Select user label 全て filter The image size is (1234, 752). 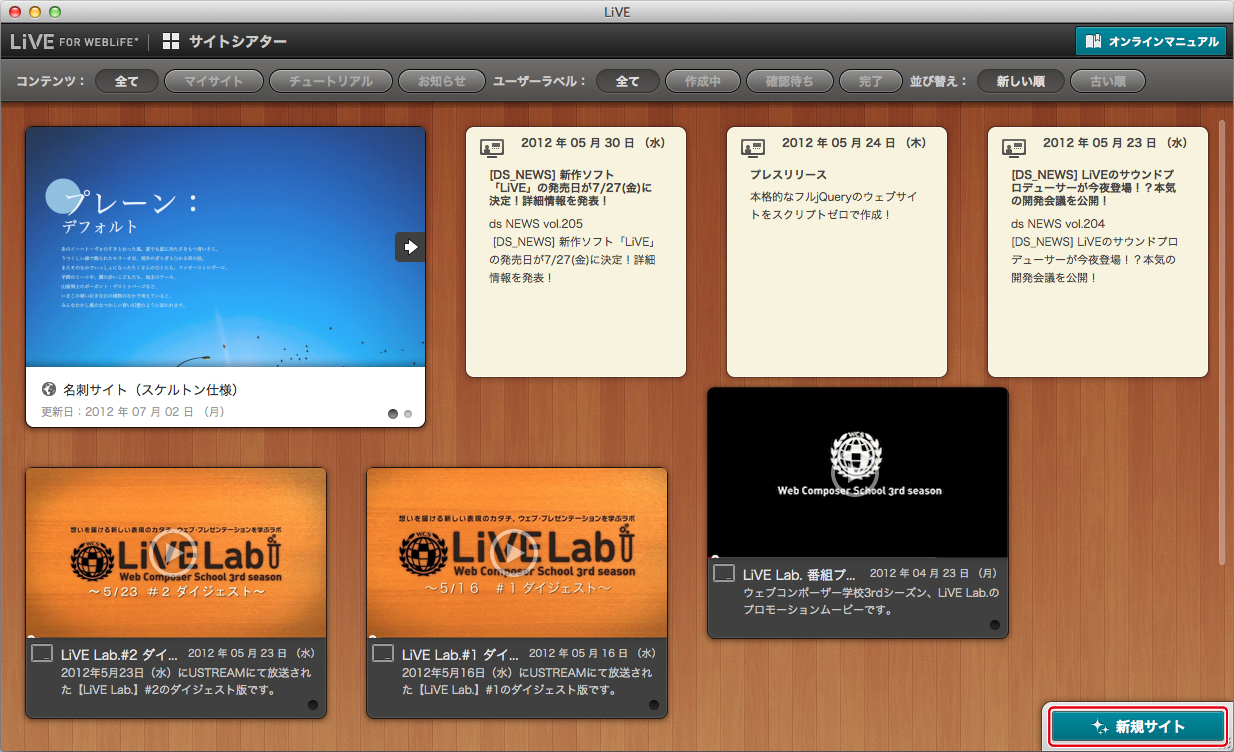click(x=628, y=81)
